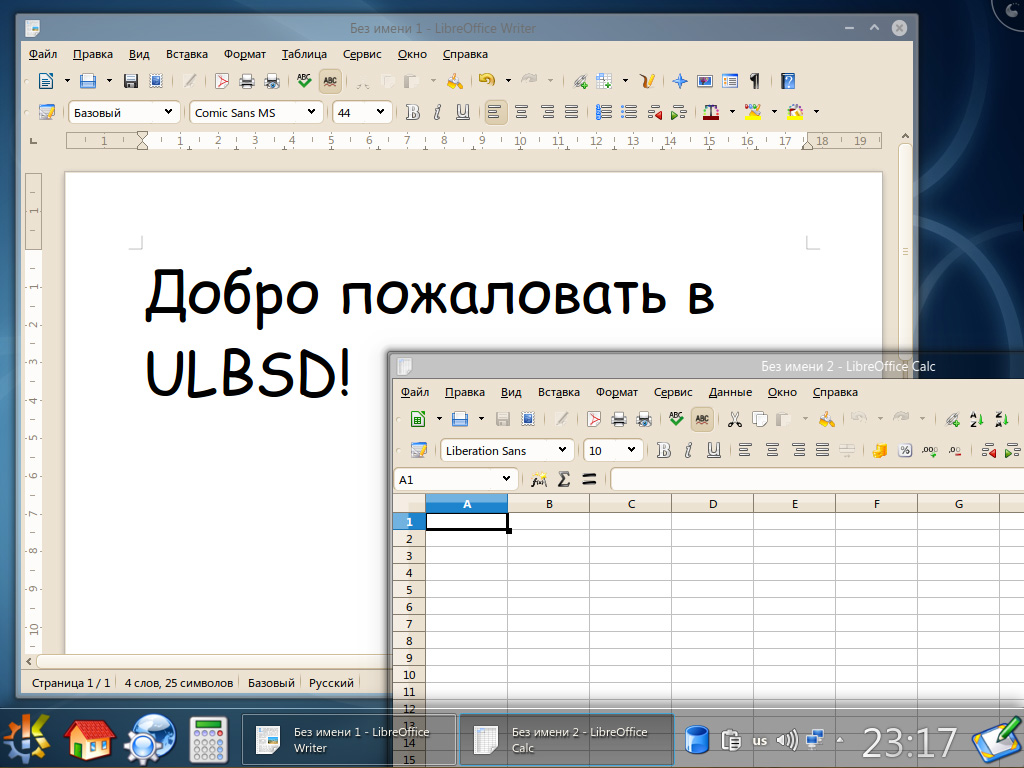Open the Function Wizard in Calc
Screen dimensions: 1024x768
click(539, 480)
